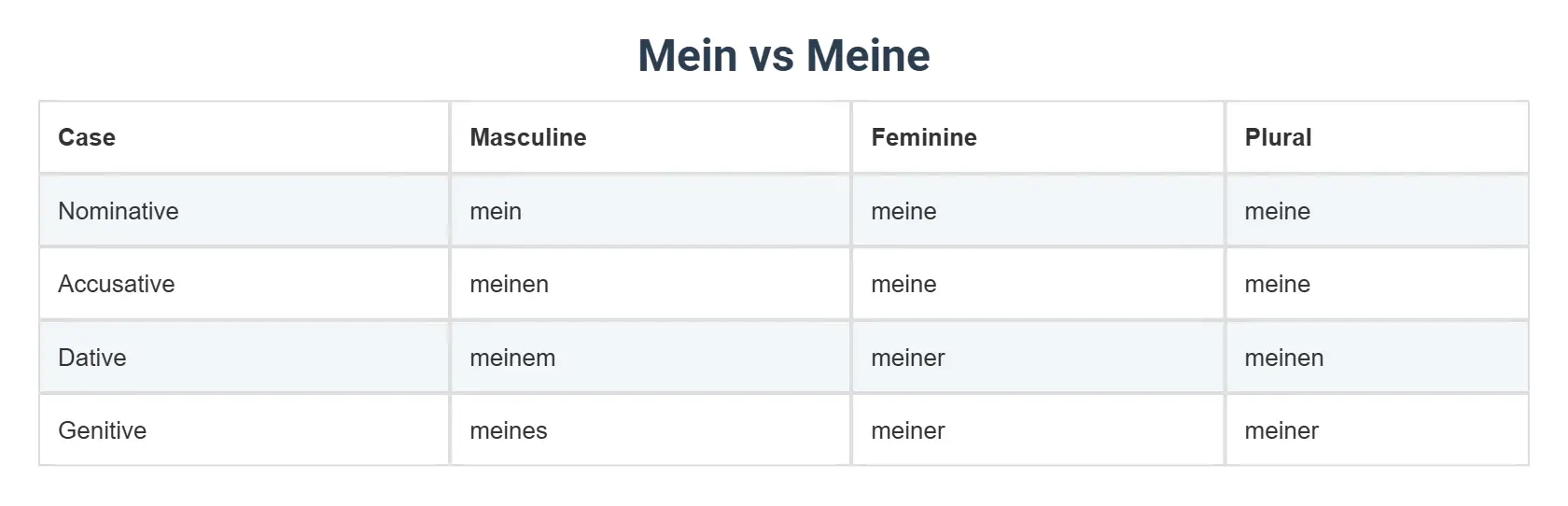Select the 'Plural' column header
Viewport: 1568px width, 506px height.
coord(1278,137)
